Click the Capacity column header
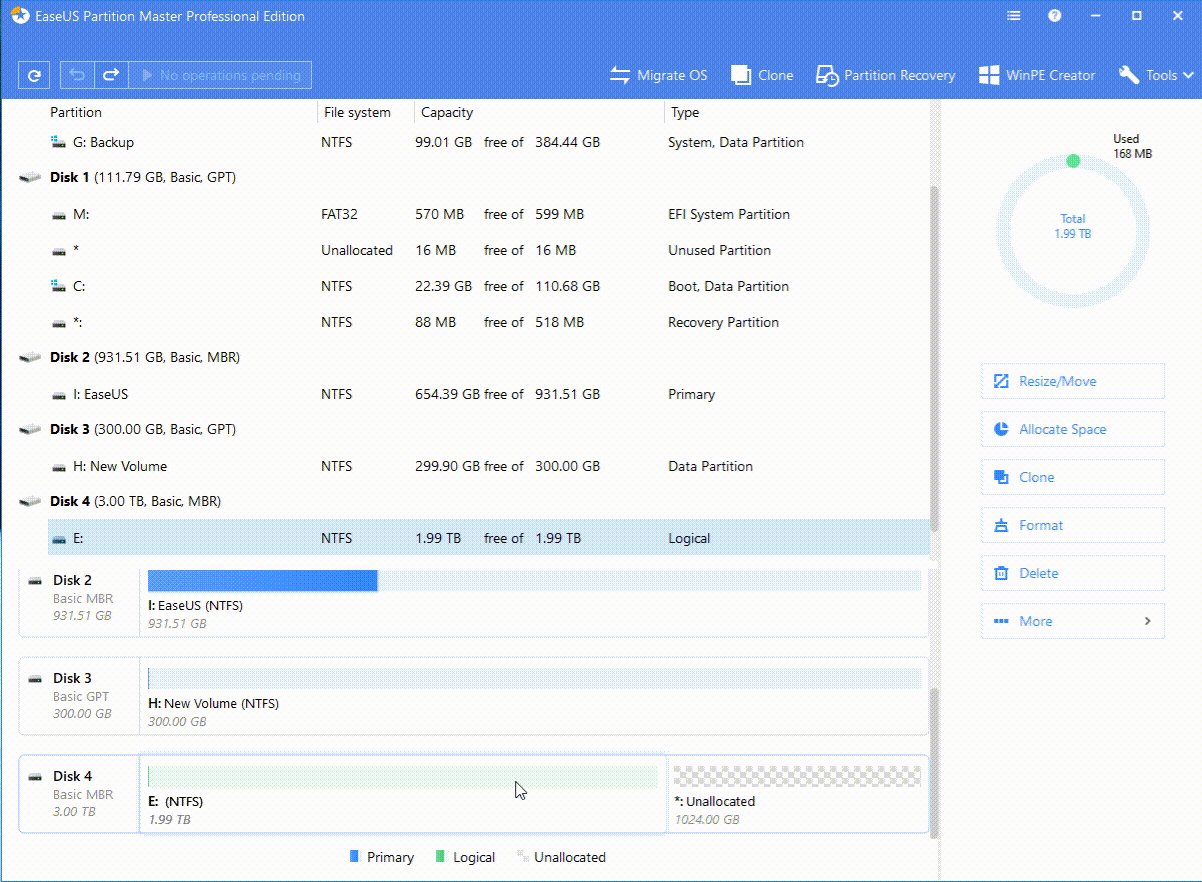The width and height of the screenshot is (1202, 882). tap(447, 112)
